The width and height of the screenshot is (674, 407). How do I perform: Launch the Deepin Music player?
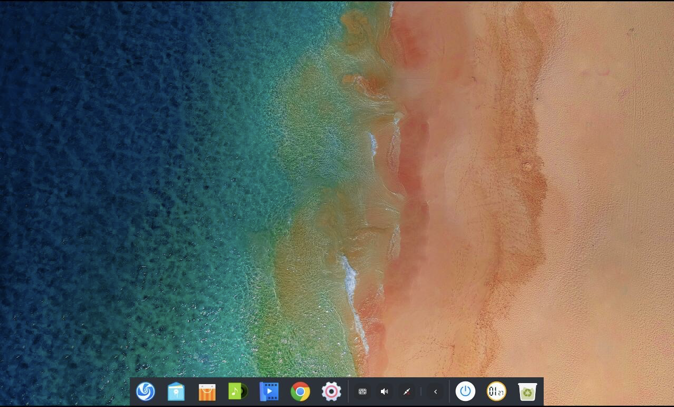[x=238, y=391]
